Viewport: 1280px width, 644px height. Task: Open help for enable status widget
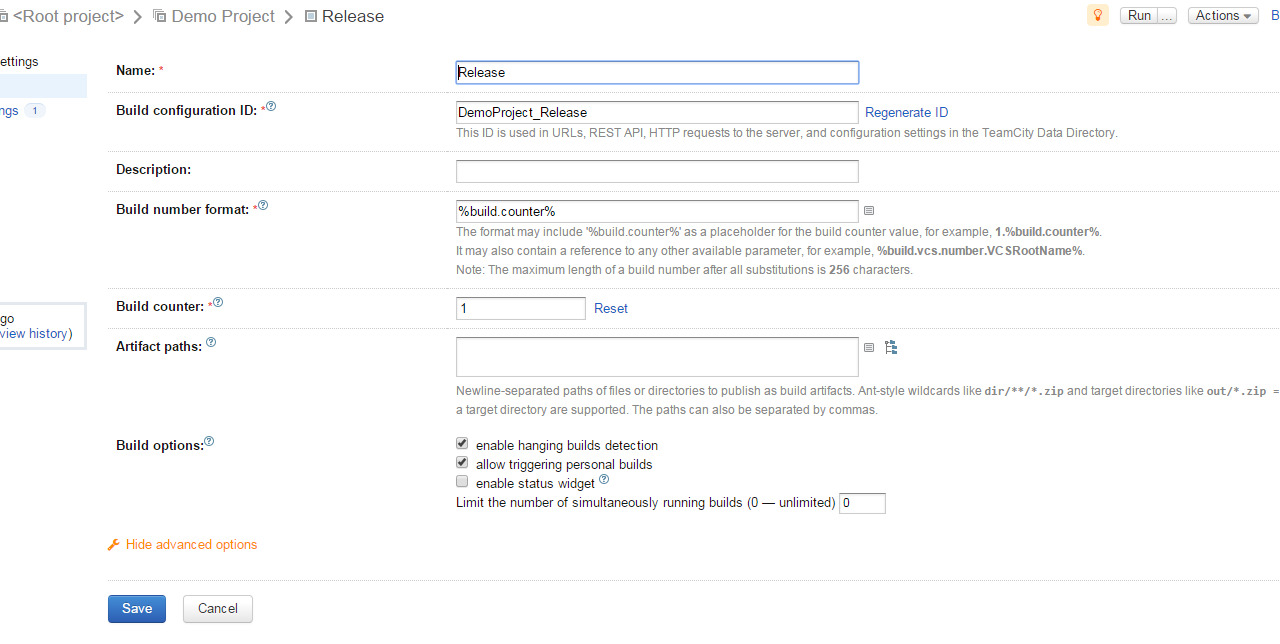pos(604,480)
